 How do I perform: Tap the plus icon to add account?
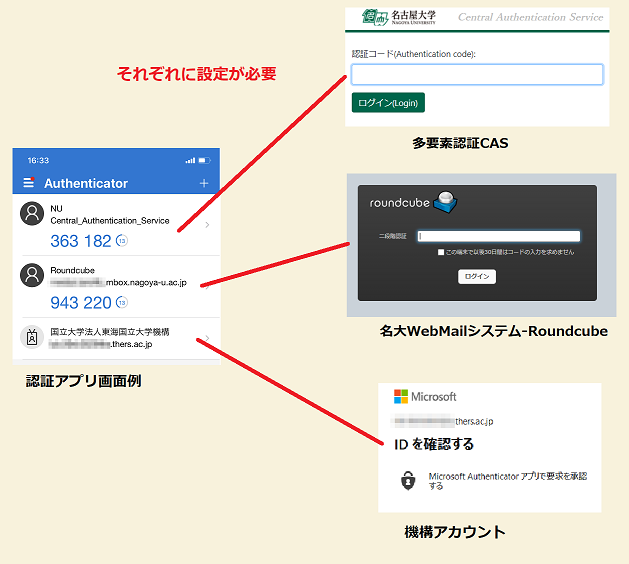click(x=204, y=183)
